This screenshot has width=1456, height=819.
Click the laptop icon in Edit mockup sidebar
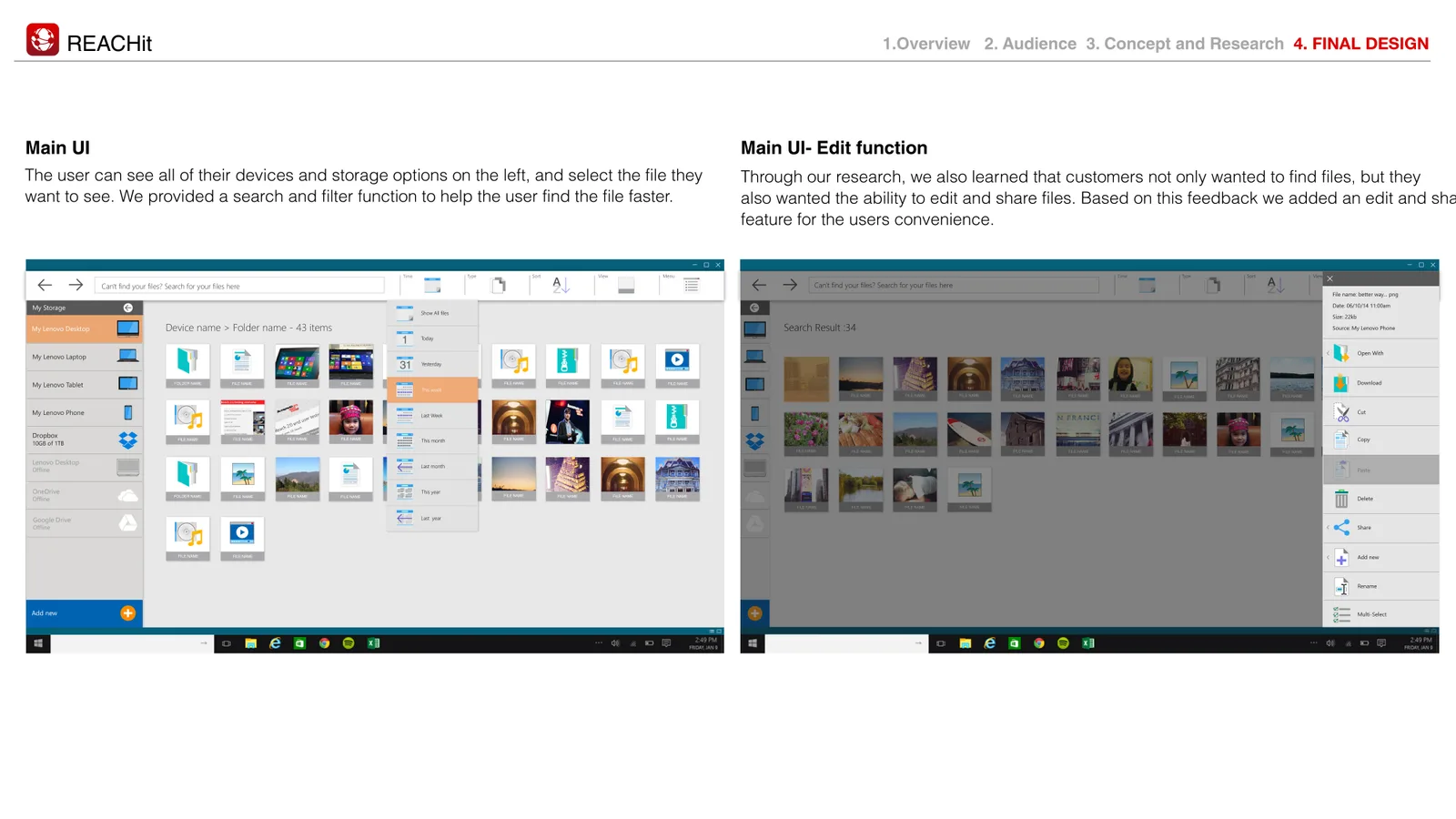coord(755,357)
